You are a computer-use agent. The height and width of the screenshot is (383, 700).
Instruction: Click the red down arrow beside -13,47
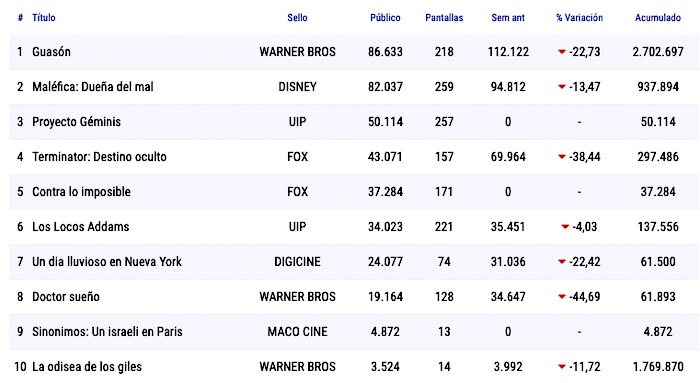pos(562,87)
